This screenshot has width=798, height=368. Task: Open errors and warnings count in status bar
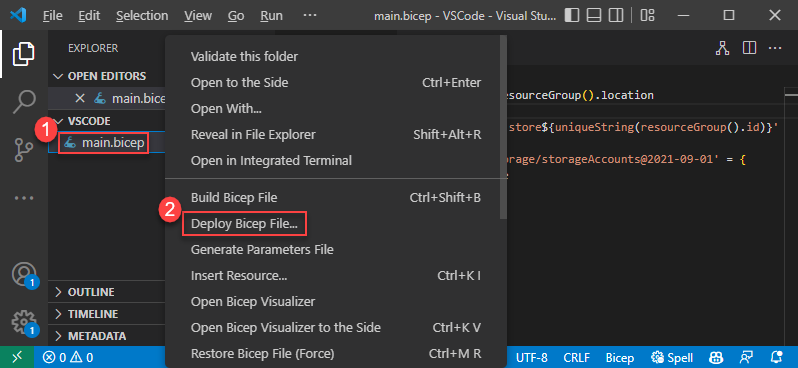pyautogui.click(x=68, y=357)
